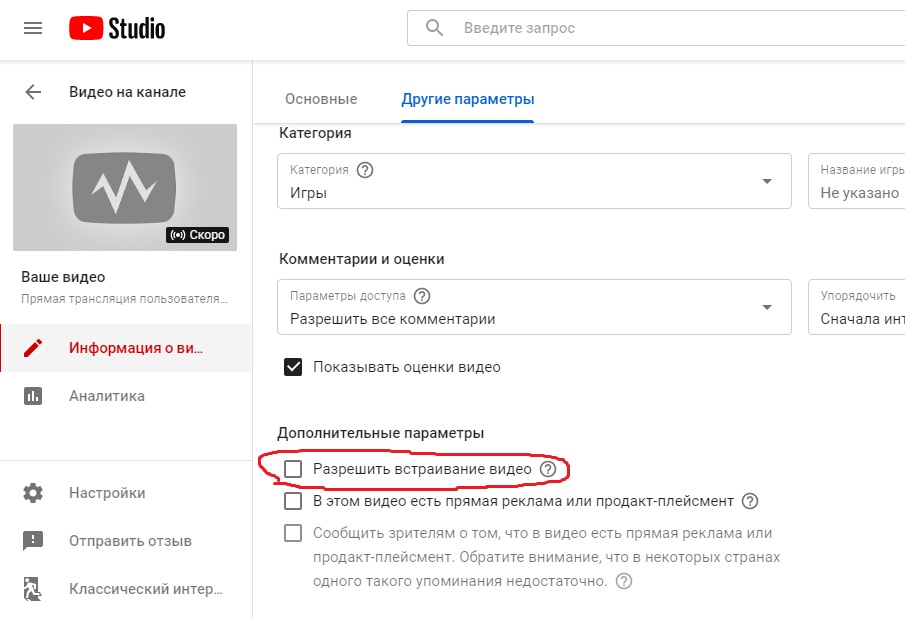
Task: Click the Отправить отзыв feedback icon
Action: click(33, 541)
